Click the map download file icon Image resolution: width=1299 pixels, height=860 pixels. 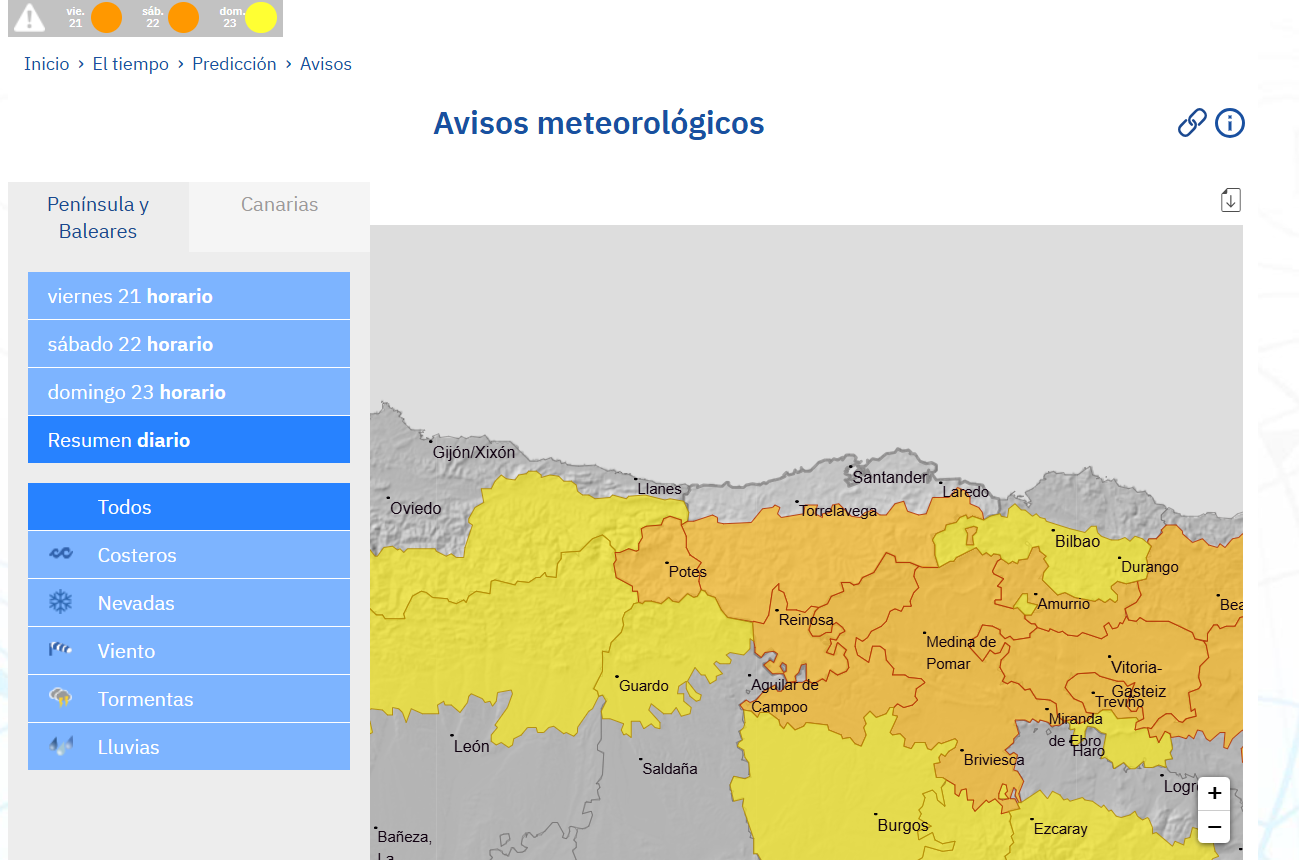tap(1230, 200)
